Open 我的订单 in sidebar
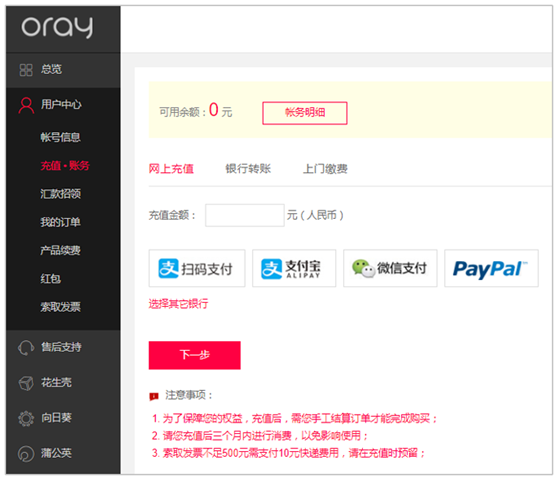 point(60,222)
